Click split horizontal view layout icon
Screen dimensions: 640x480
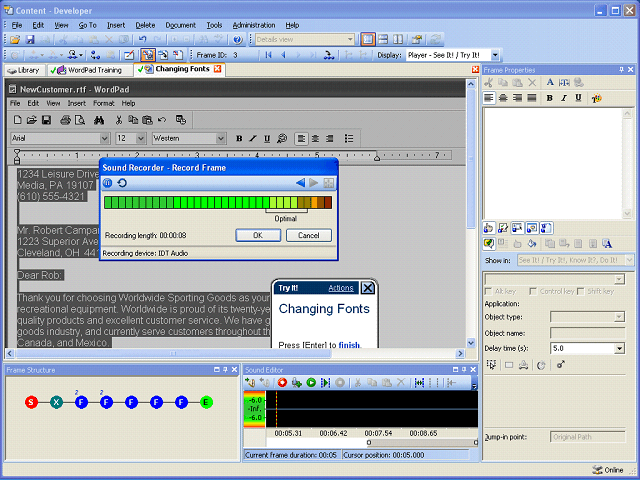point(383,40)
